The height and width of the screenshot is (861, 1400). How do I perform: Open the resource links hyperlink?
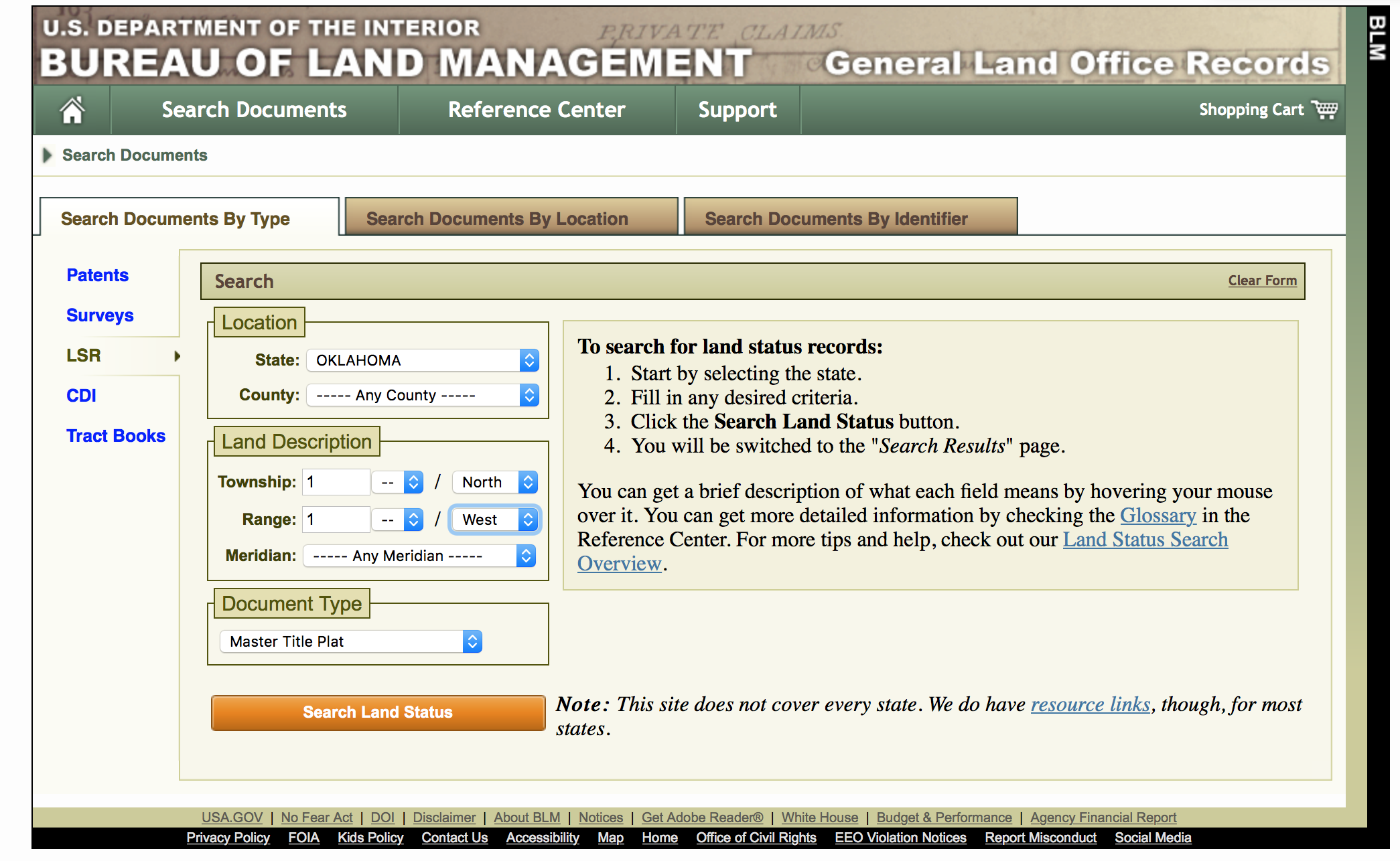tap(1090, 704)
